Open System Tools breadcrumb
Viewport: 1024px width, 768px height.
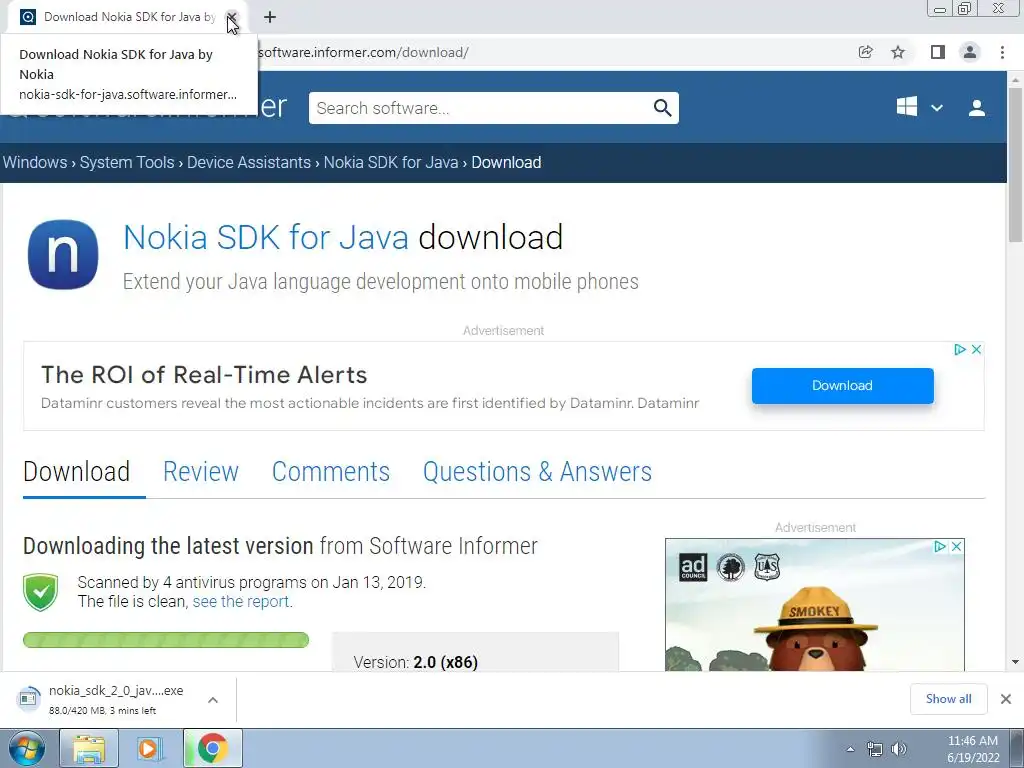click(x=127, y=162)
